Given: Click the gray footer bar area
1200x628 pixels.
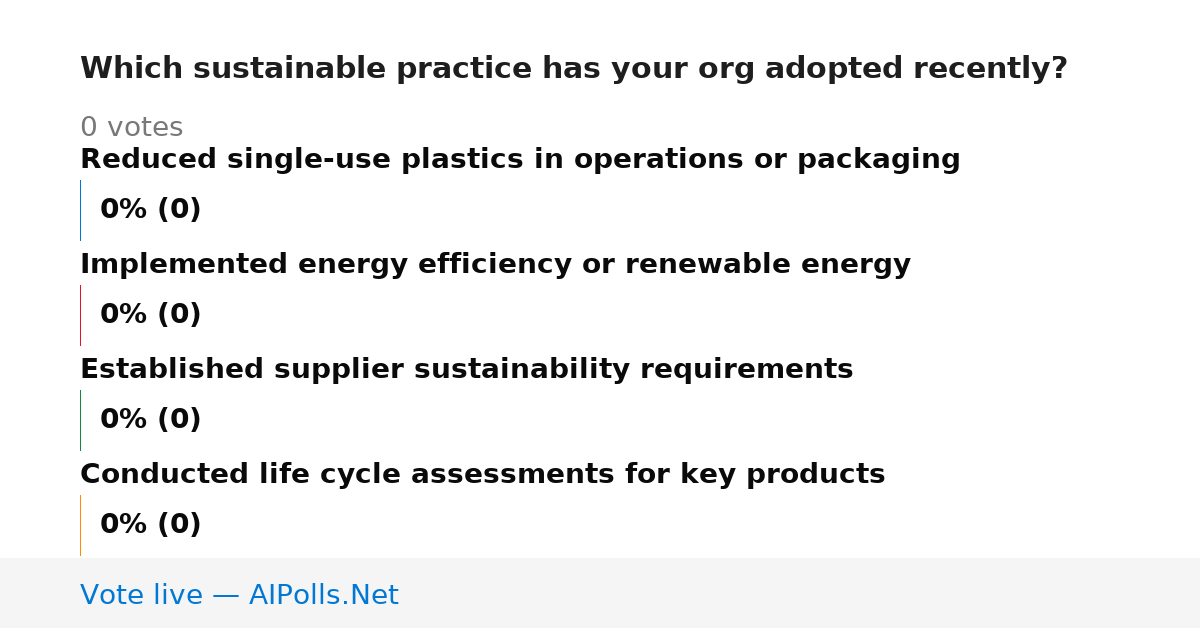Looking at the screenshot, I should coord(600,593).
